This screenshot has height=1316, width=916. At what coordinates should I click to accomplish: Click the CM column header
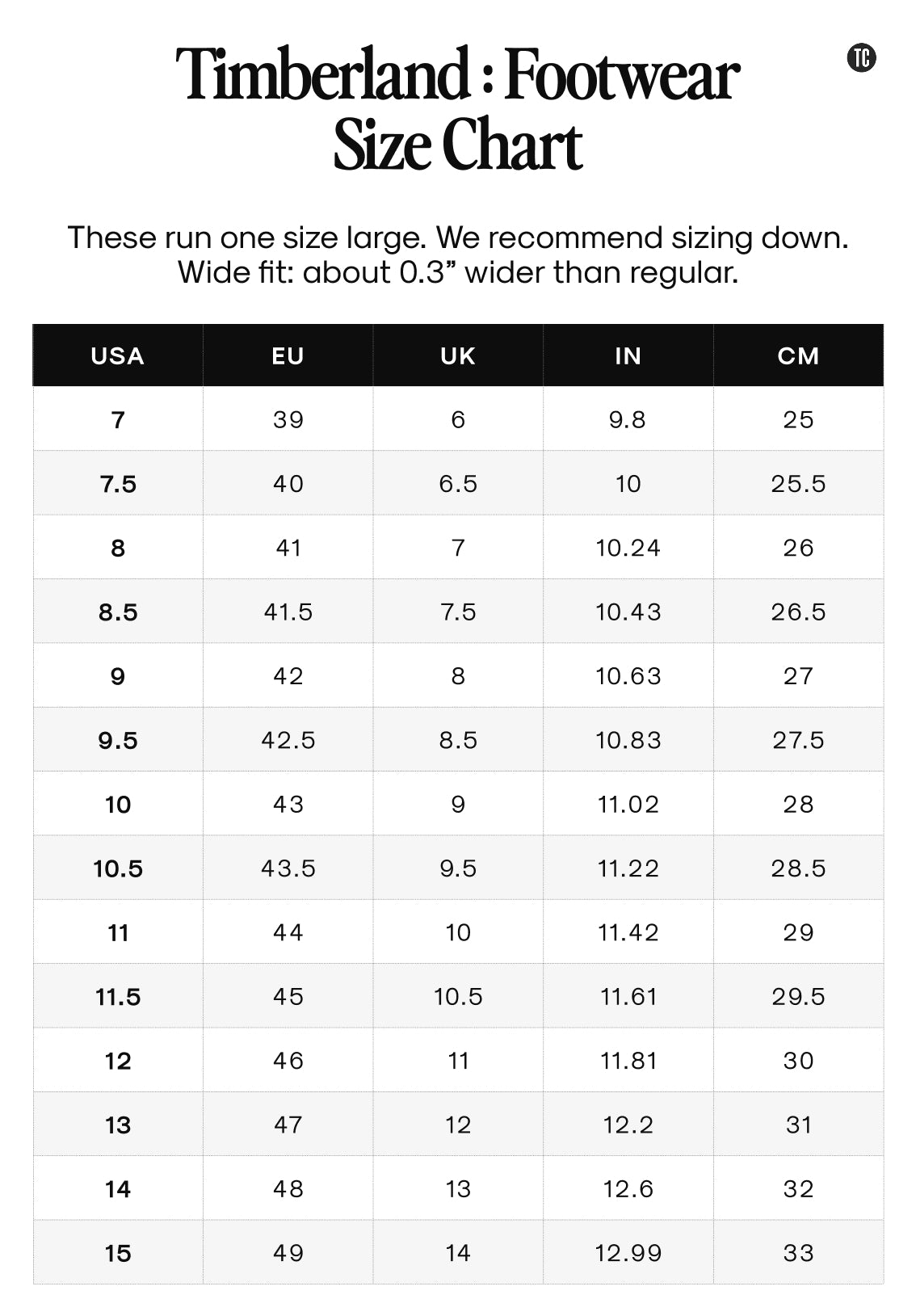tap(798, 356)
